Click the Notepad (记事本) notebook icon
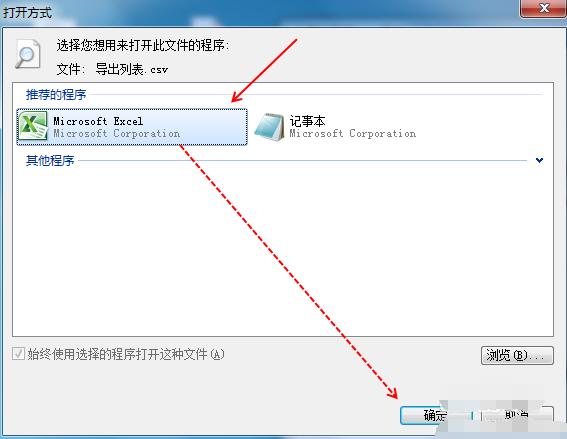This screenshot has width=567, height=439. 269,127
